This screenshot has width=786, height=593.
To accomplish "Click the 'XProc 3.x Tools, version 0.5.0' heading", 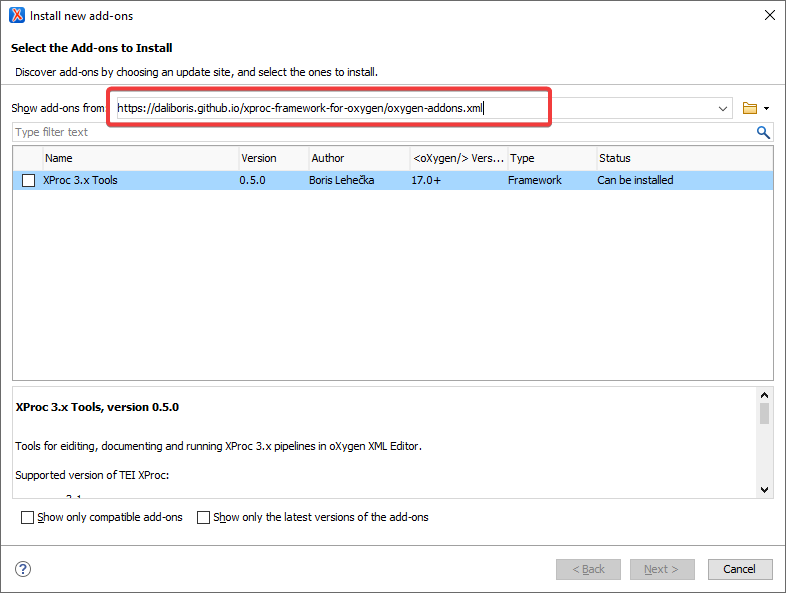I will (x=97, y=407).
